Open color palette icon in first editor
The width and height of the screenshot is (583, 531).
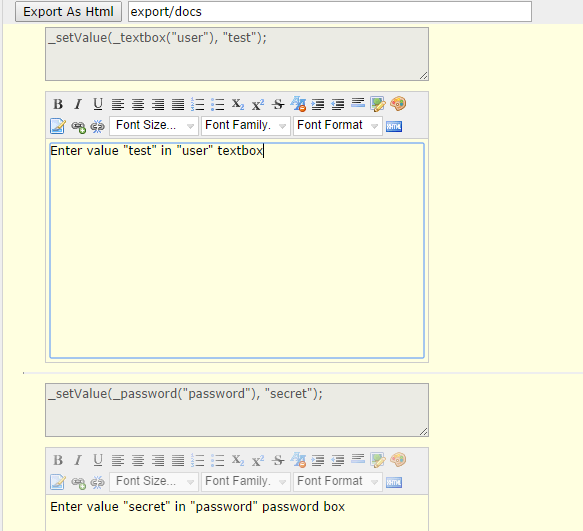pyautogui.click(x=398, y=104)
